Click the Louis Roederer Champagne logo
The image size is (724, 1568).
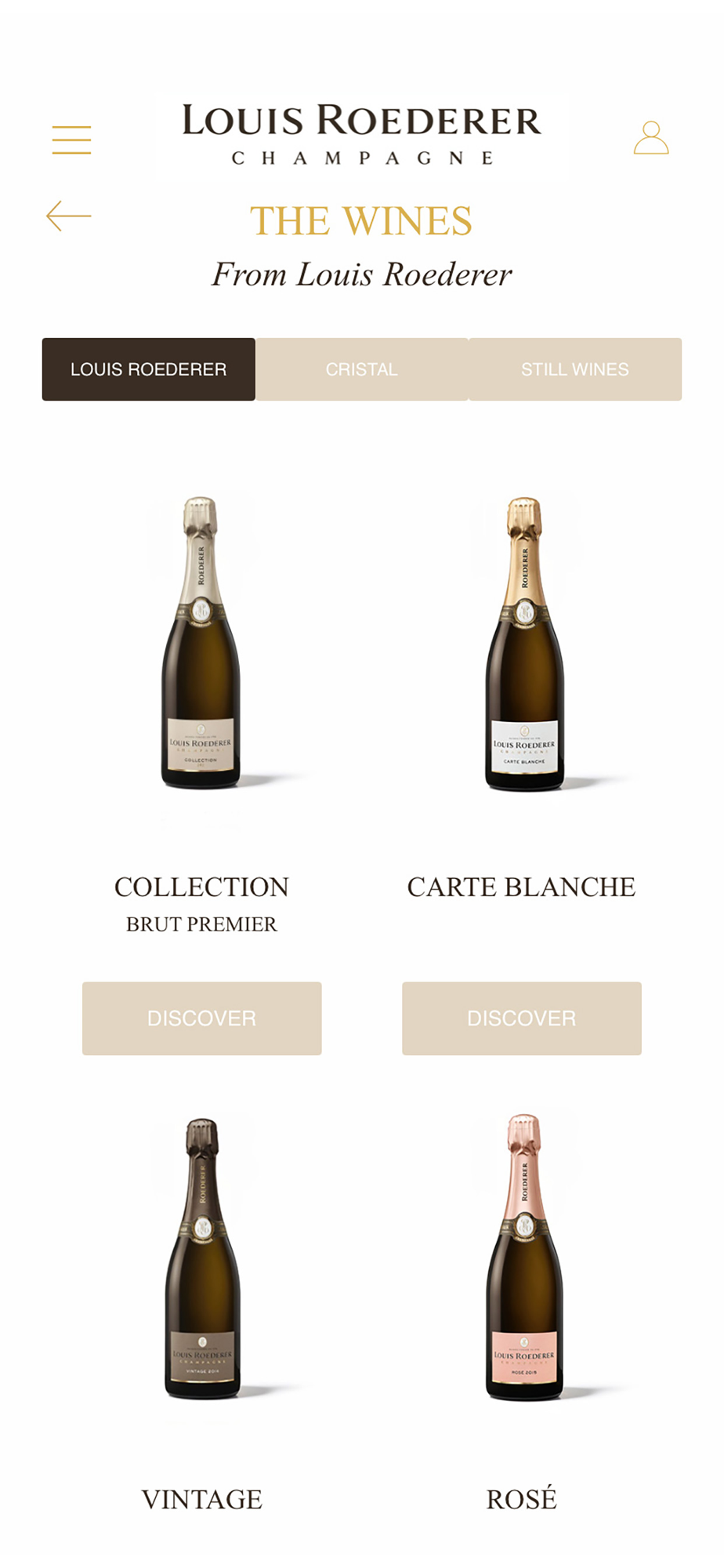point(361,134)
